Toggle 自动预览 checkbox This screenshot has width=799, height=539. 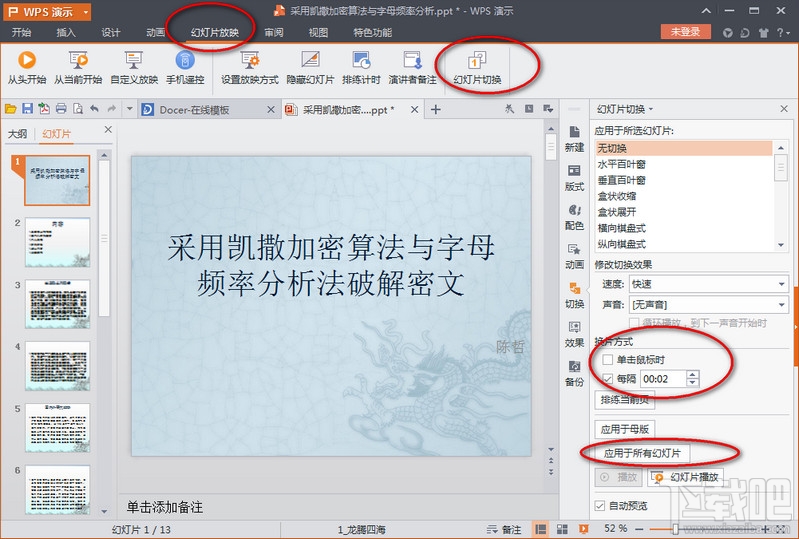(x=600, y=506)
